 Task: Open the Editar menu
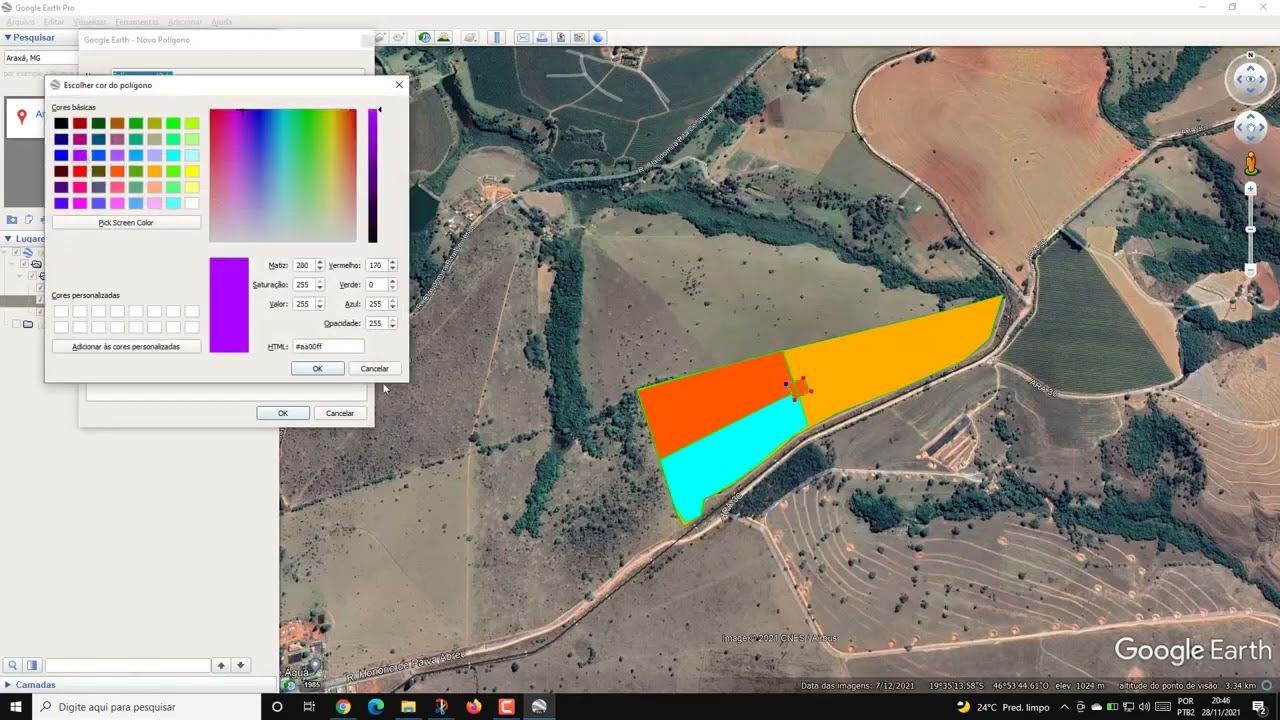tap(54, 22)
